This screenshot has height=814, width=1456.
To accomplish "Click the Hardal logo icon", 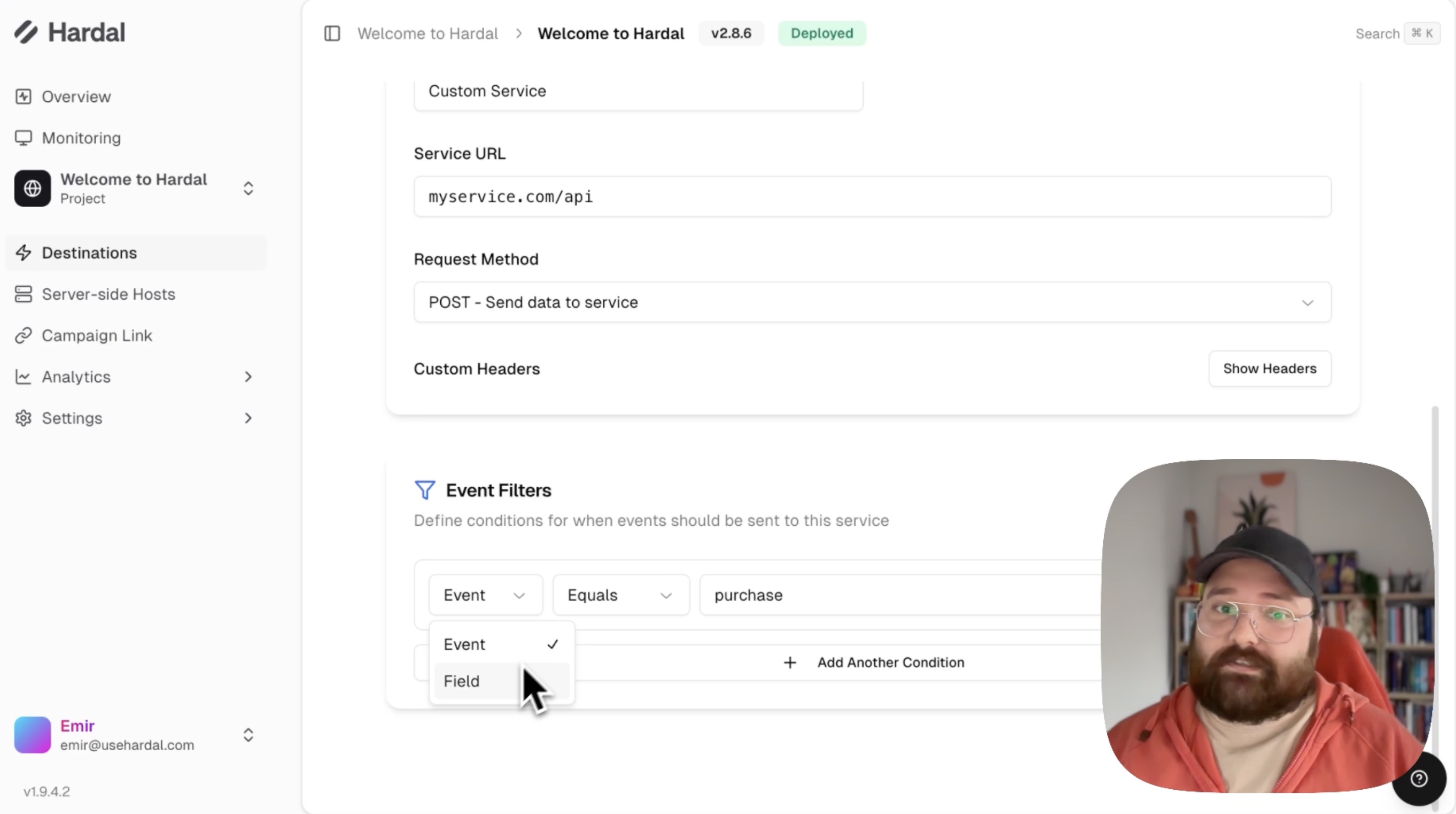I will click(26, 32).
